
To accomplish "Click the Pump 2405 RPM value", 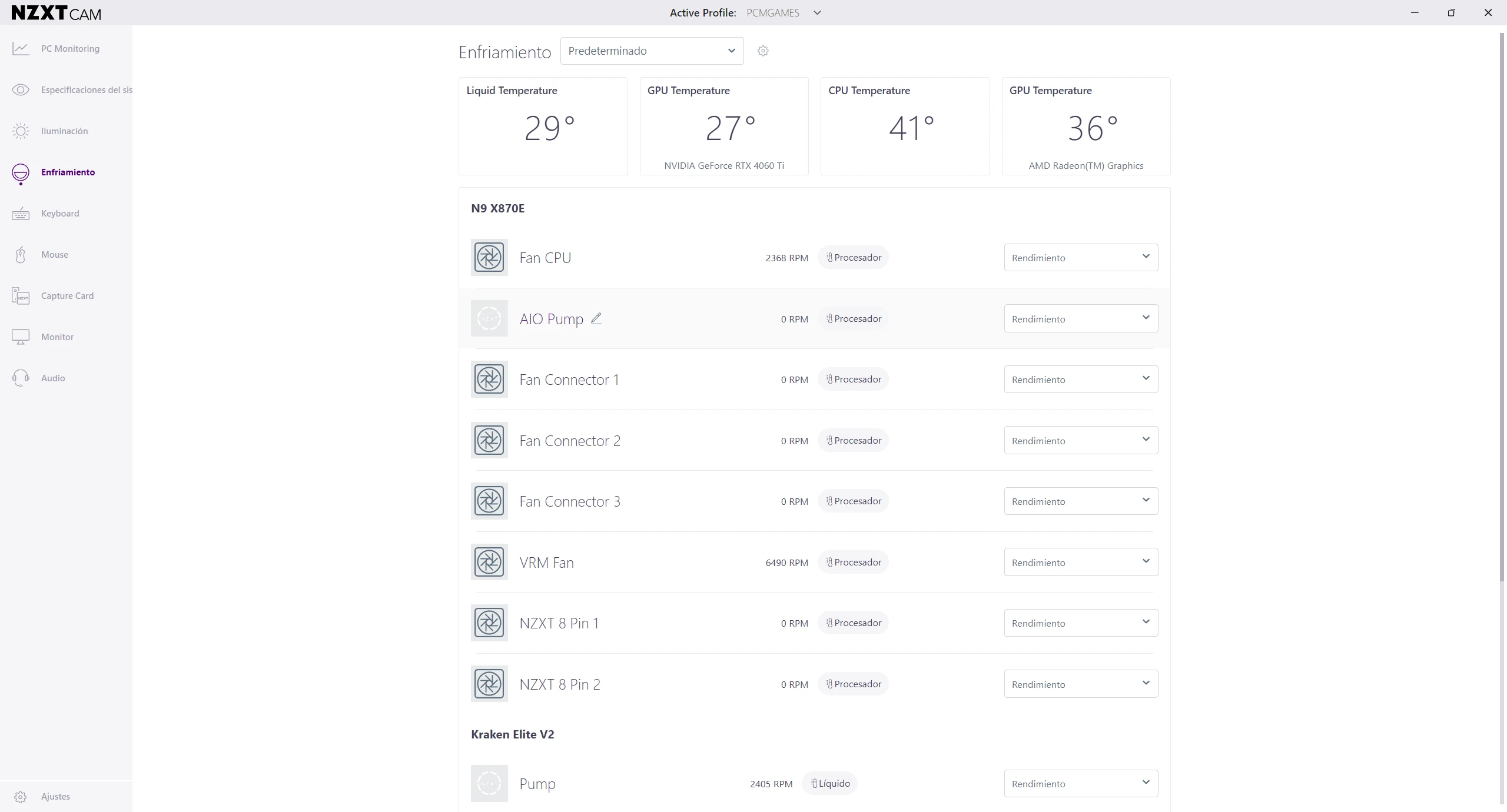I will (x=771, y=784).
